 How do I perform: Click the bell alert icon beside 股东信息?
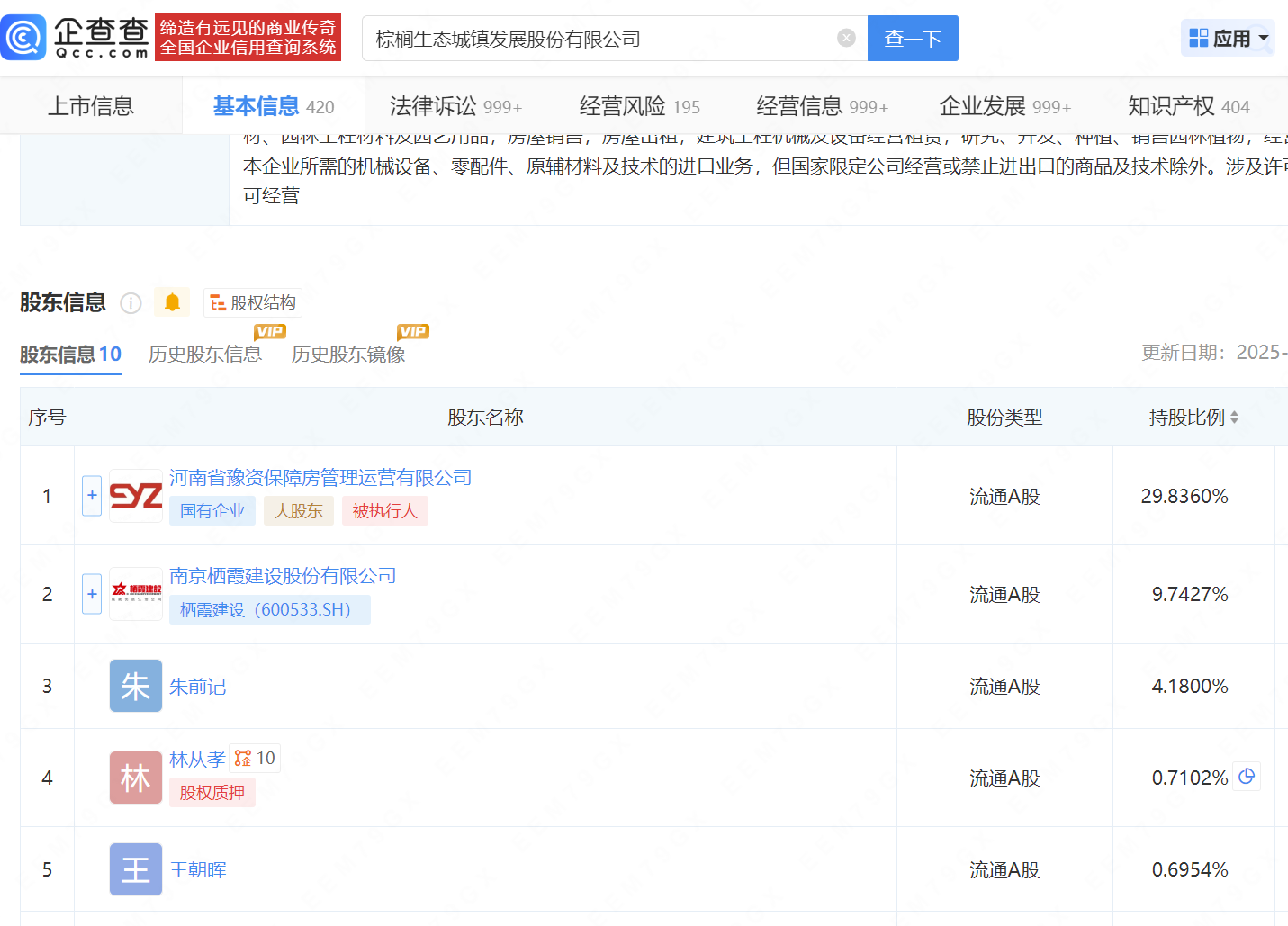[172, 302]
